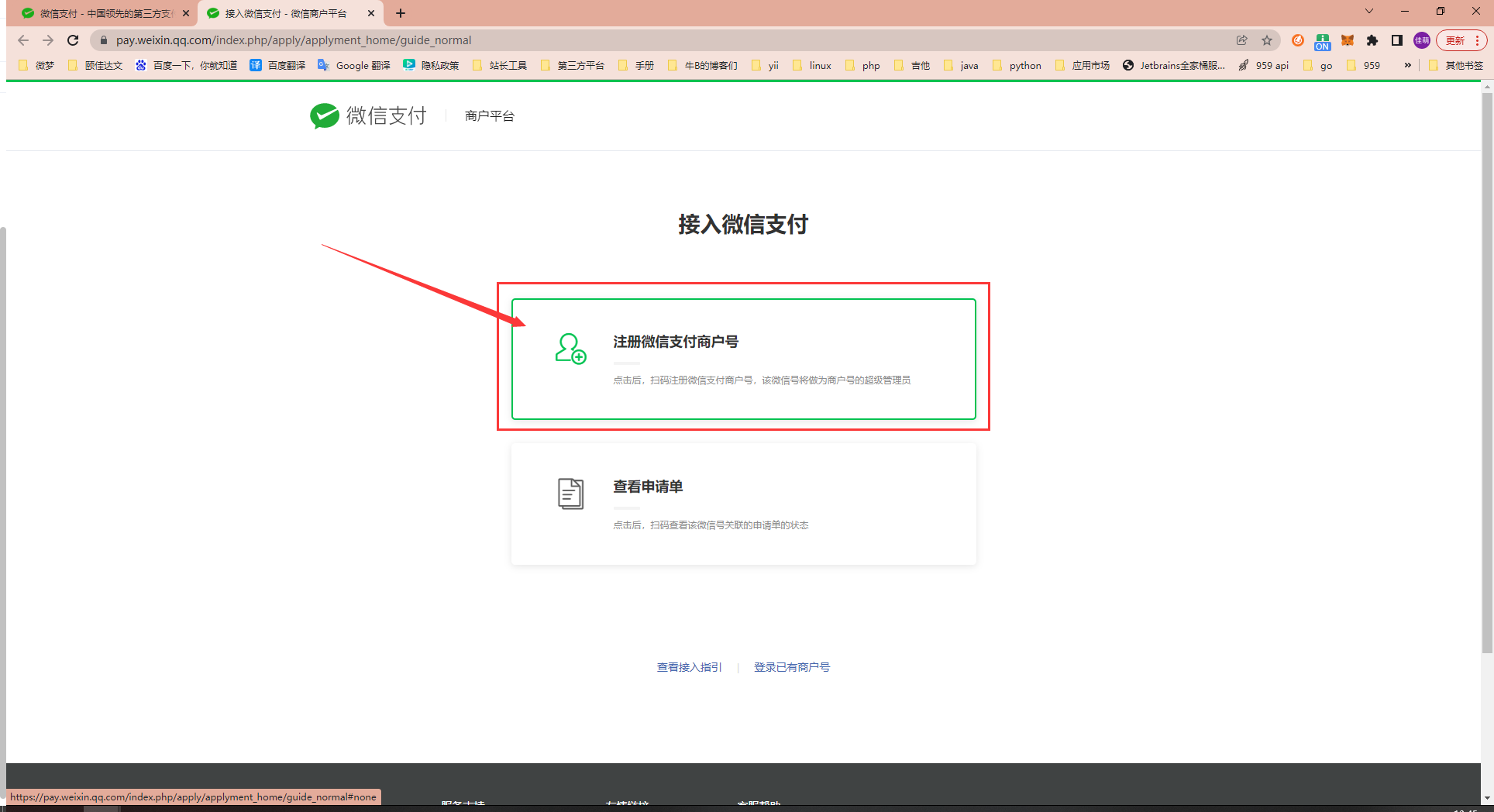The height and width of the screenshot is (812, 1494).
Task: Go back to previous page
Action: tap(23, 40)
